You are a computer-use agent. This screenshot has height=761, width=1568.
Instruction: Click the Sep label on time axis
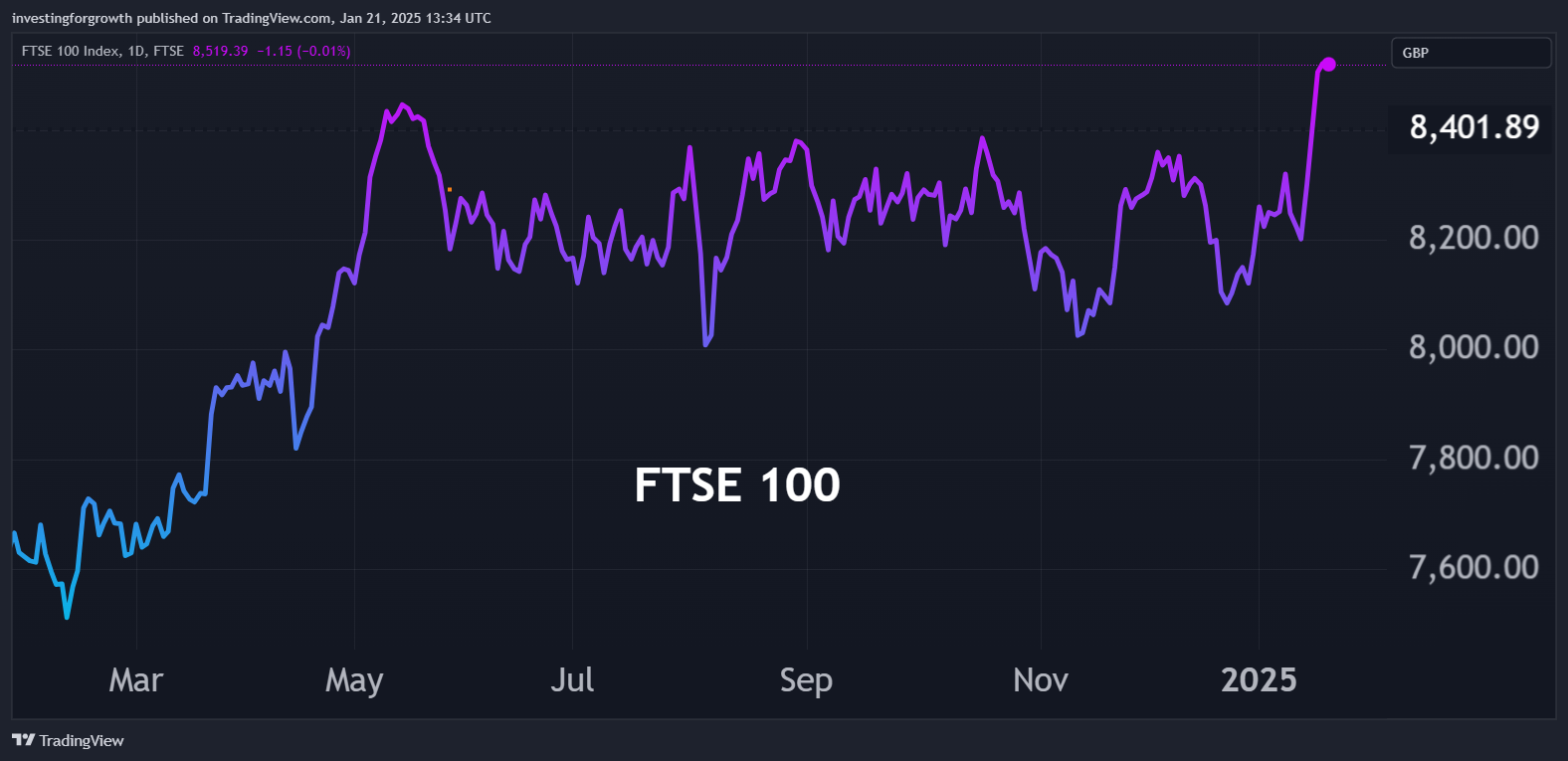806,681
